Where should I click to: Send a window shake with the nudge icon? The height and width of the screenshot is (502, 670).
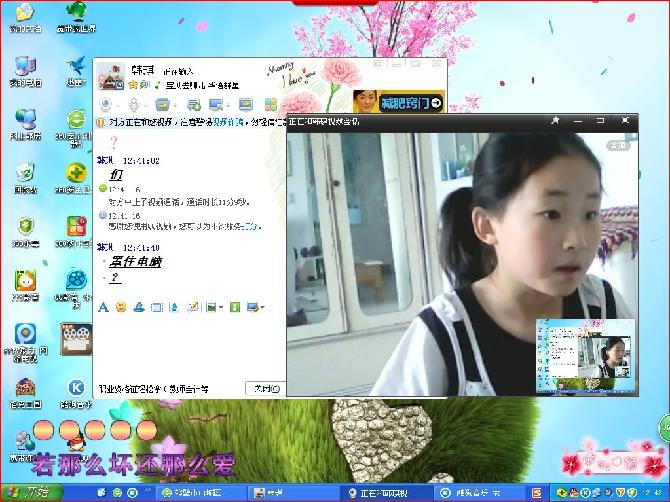click(x=157, y=307)
